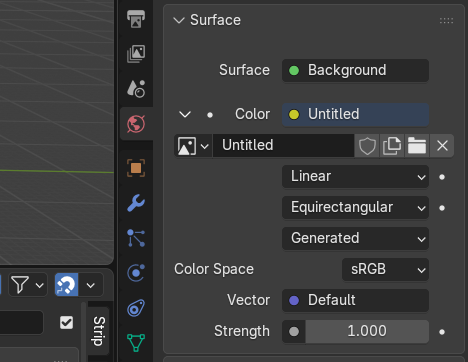The image size is (468, 362).
Task: Animate the Strength property dot
Action: click(442, 332)
